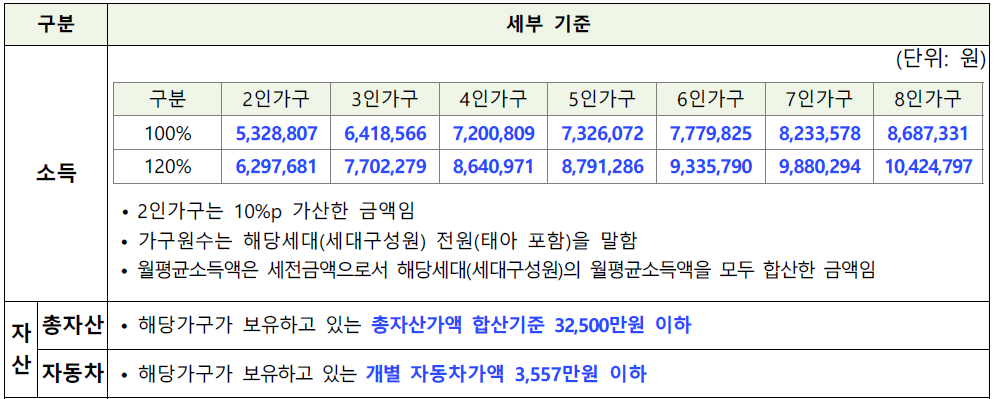Click the 총자산 row label
This screenshot has height=399, width=995.
pyautogui.click(x=72, y=325)
